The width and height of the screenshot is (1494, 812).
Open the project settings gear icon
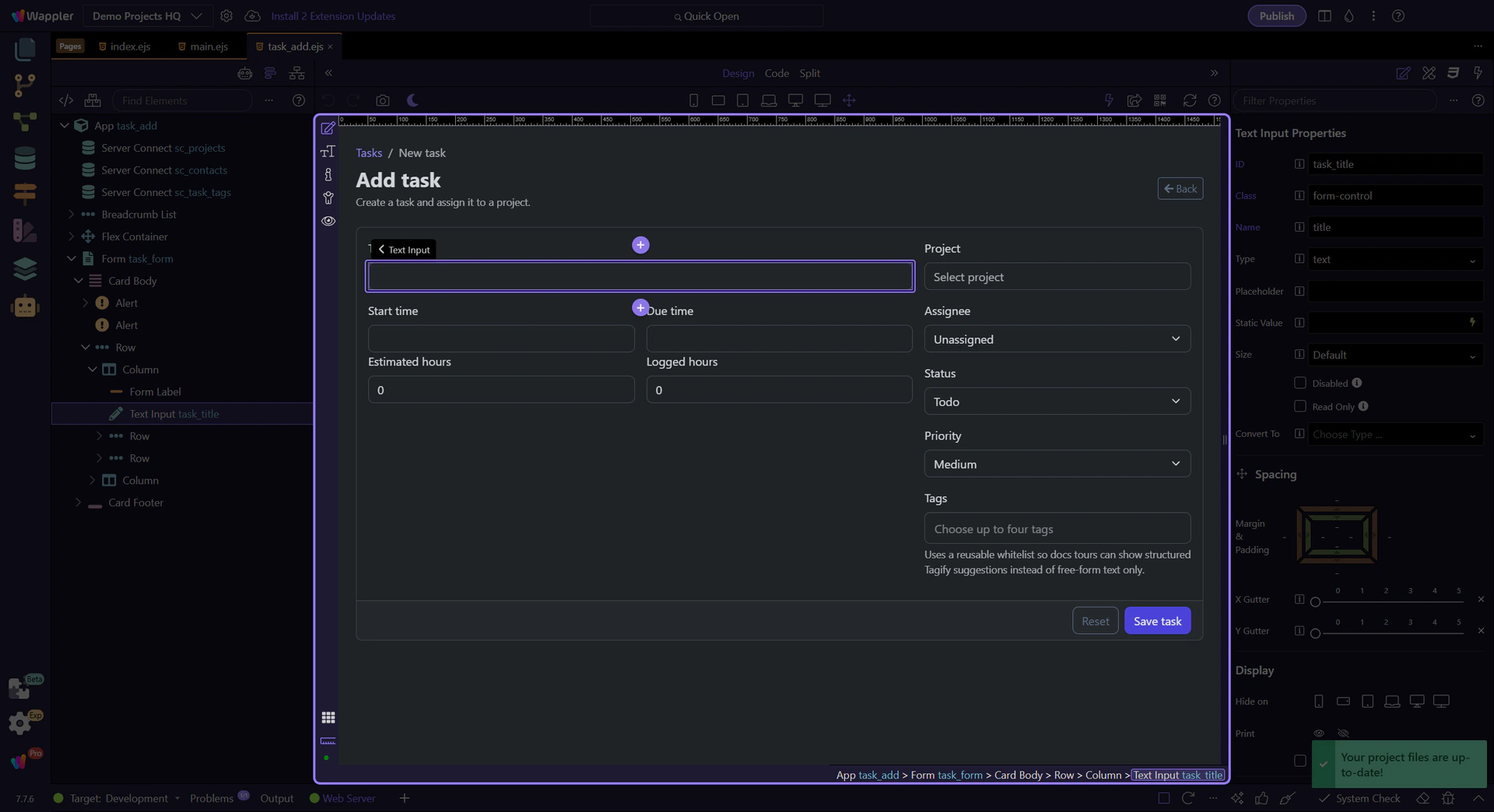tap(226, 16)
